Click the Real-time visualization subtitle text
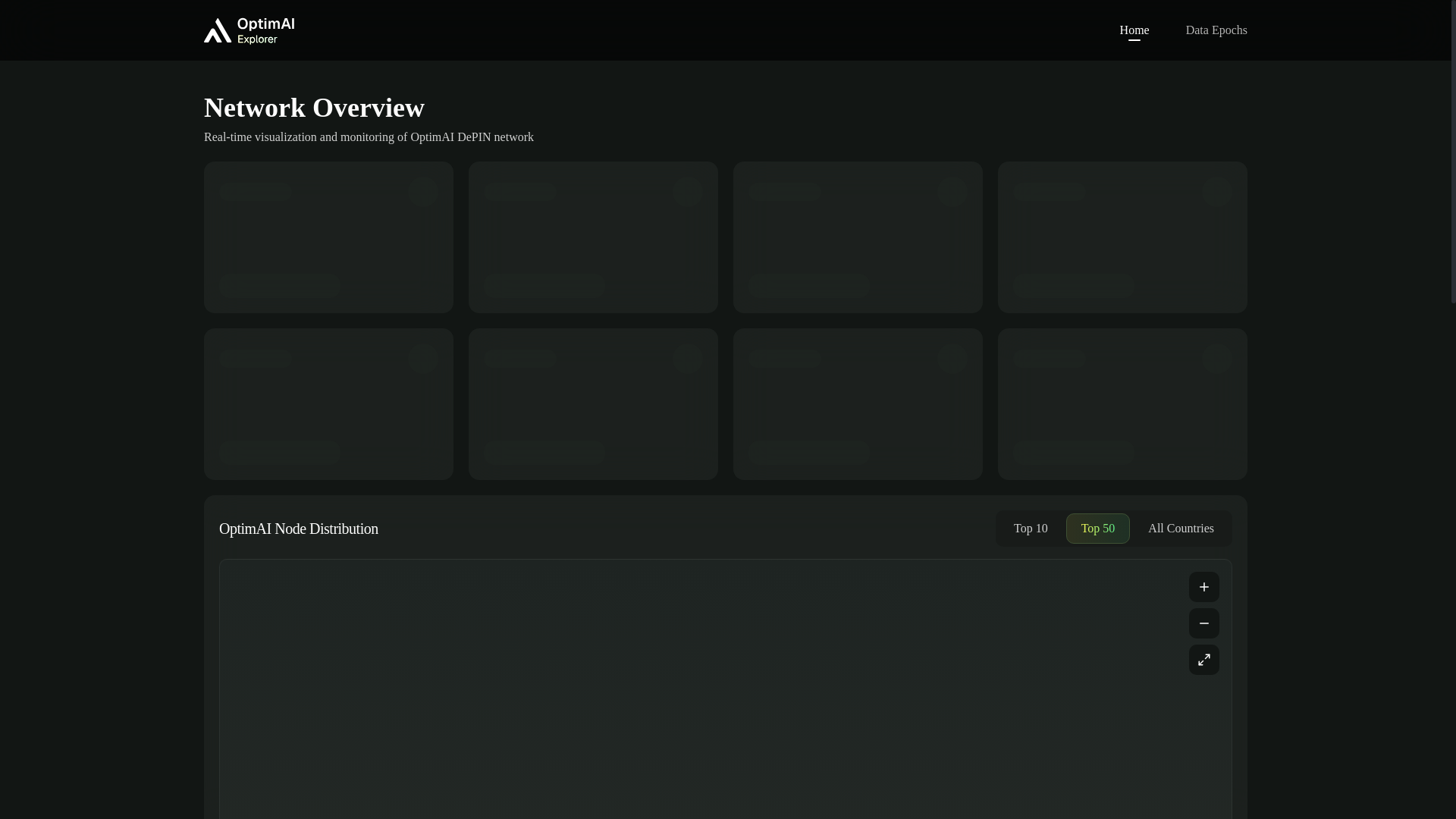Viewport: 1456px width, 819px height. [x=369, y=137]
